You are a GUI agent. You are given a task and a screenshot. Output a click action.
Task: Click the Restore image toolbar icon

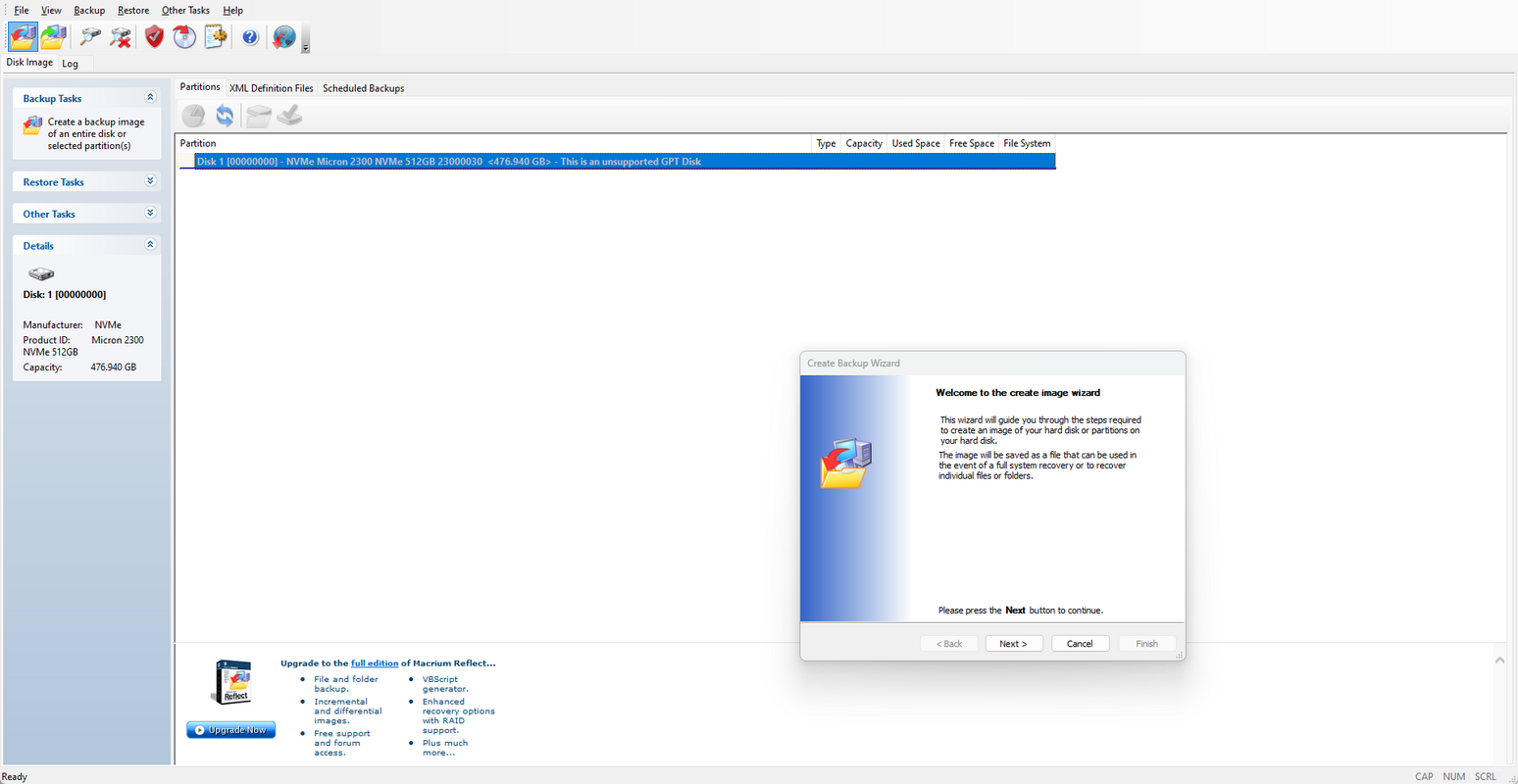[x=53, y=37]
